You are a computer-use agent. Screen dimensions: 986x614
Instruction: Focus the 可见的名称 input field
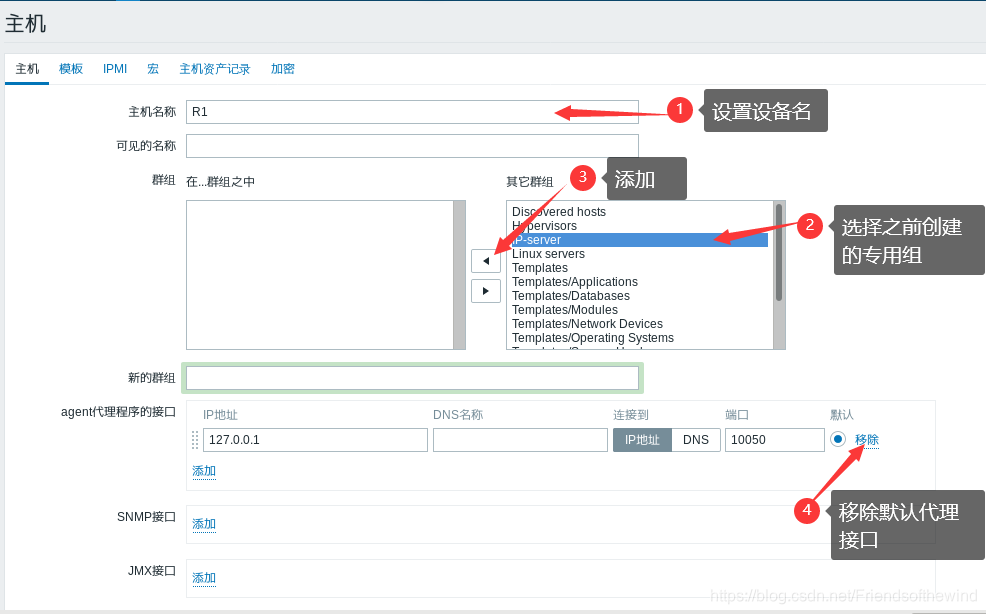[412, 146]
